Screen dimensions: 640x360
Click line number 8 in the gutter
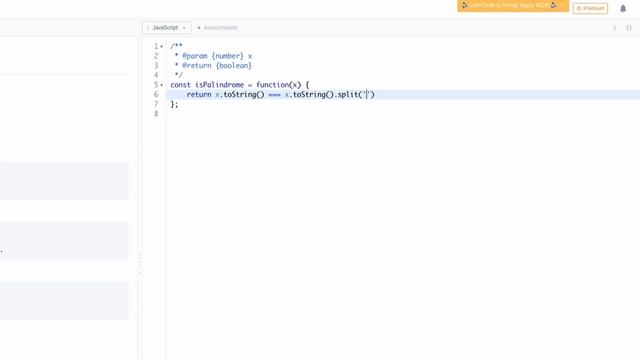pos(156,114)
